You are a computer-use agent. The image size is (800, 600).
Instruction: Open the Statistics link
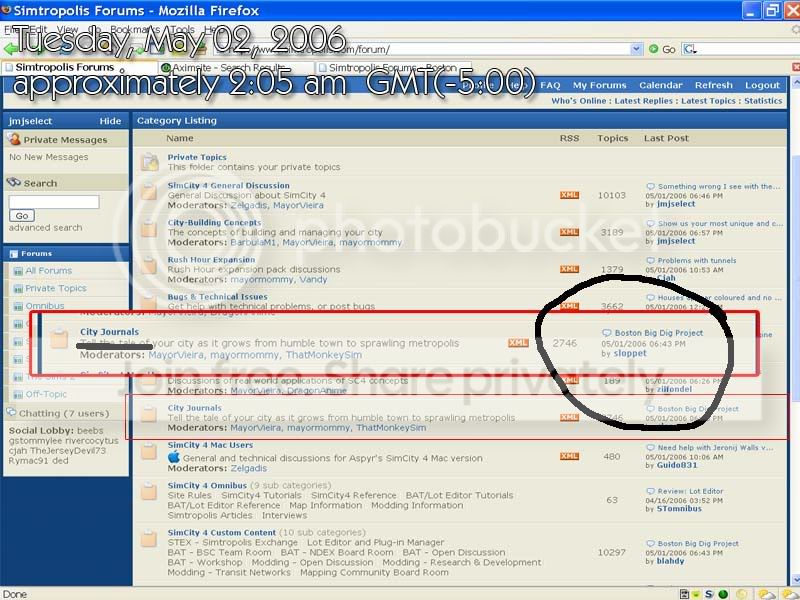point(763,101)
